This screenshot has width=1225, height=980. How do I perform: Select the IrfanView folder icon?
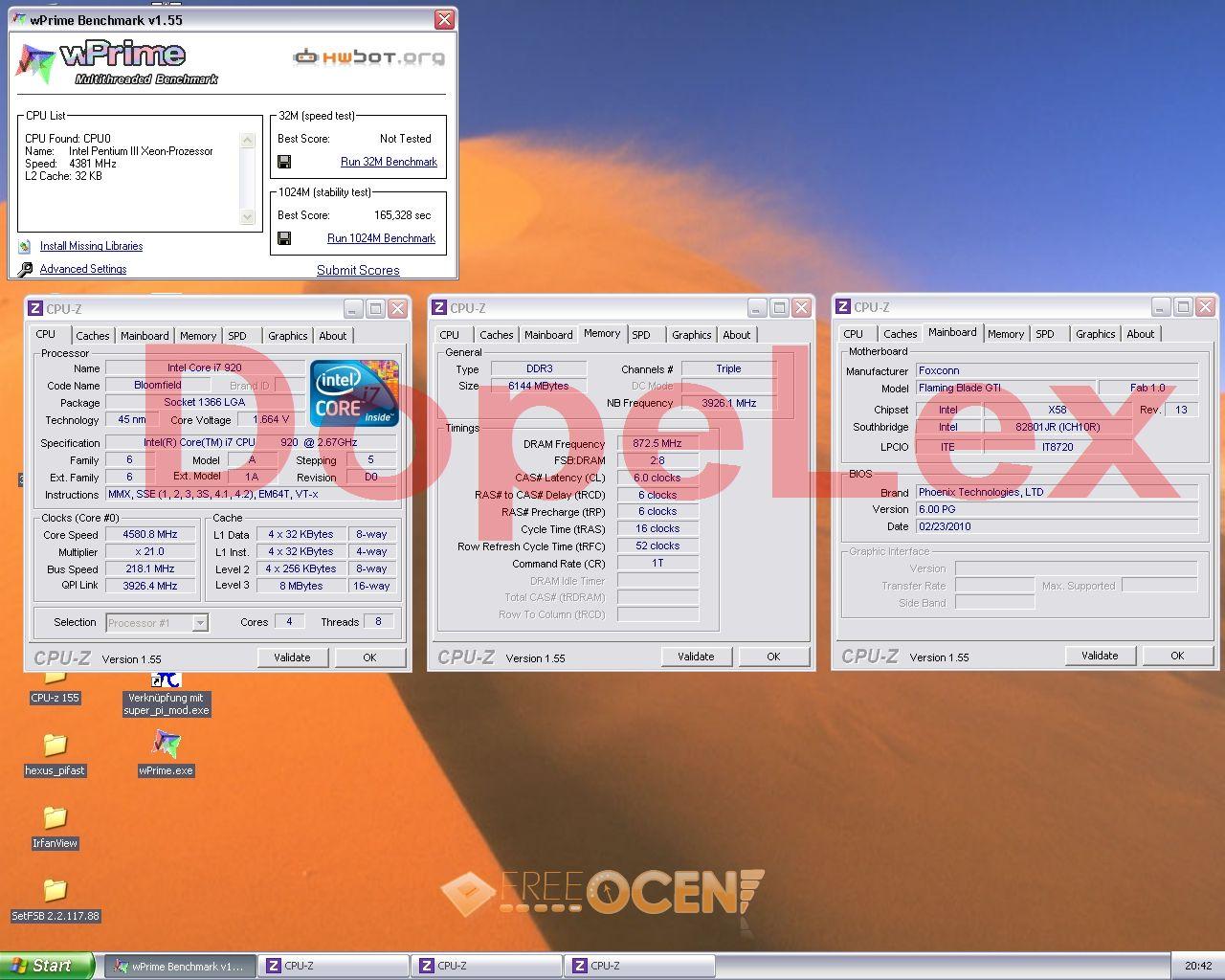(56, 817)
